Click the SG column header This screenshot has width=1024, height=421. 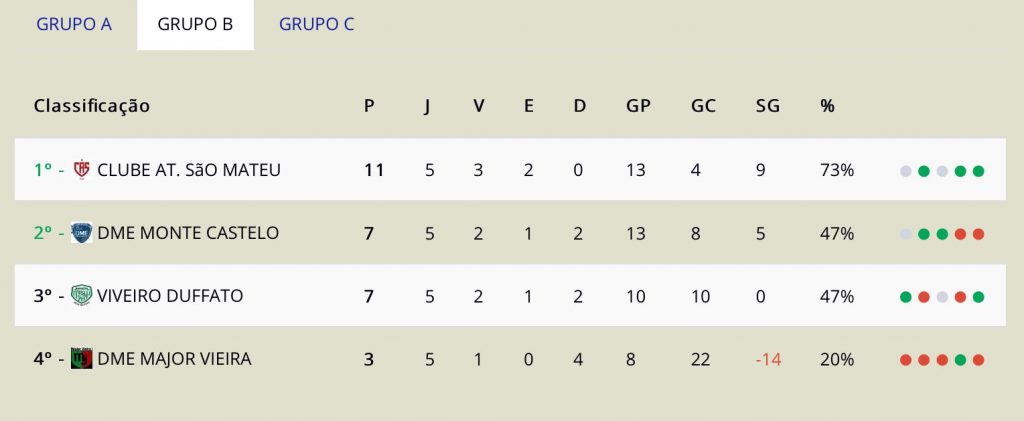767,106
